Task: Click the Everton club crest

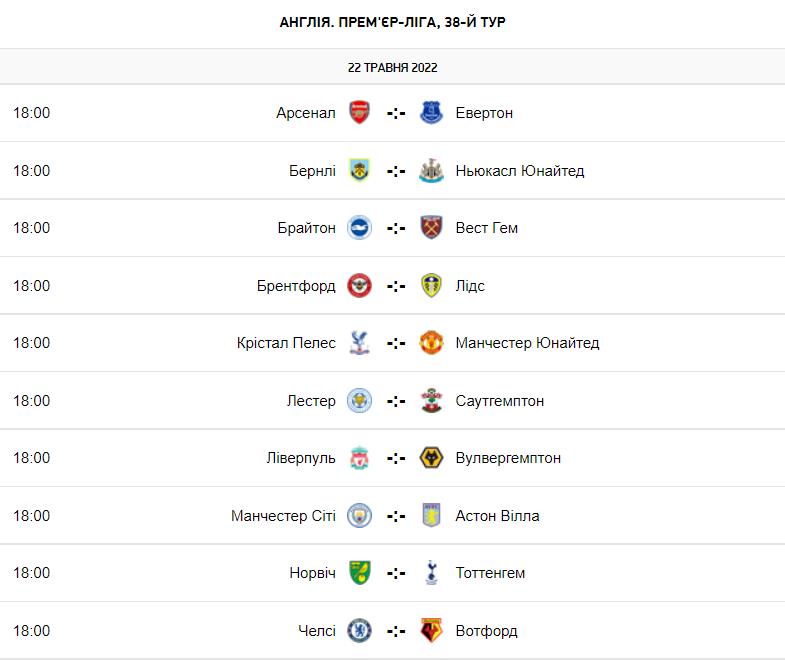Action: (431, 113)
